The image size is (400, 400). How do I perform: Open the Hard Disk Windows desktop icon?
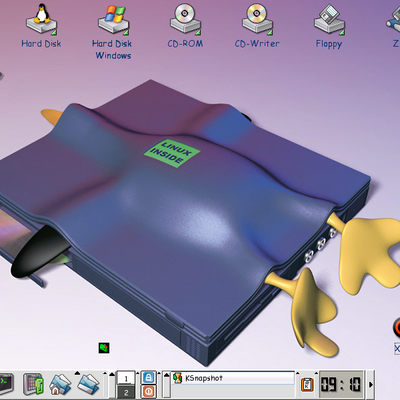tap(113, 19)
